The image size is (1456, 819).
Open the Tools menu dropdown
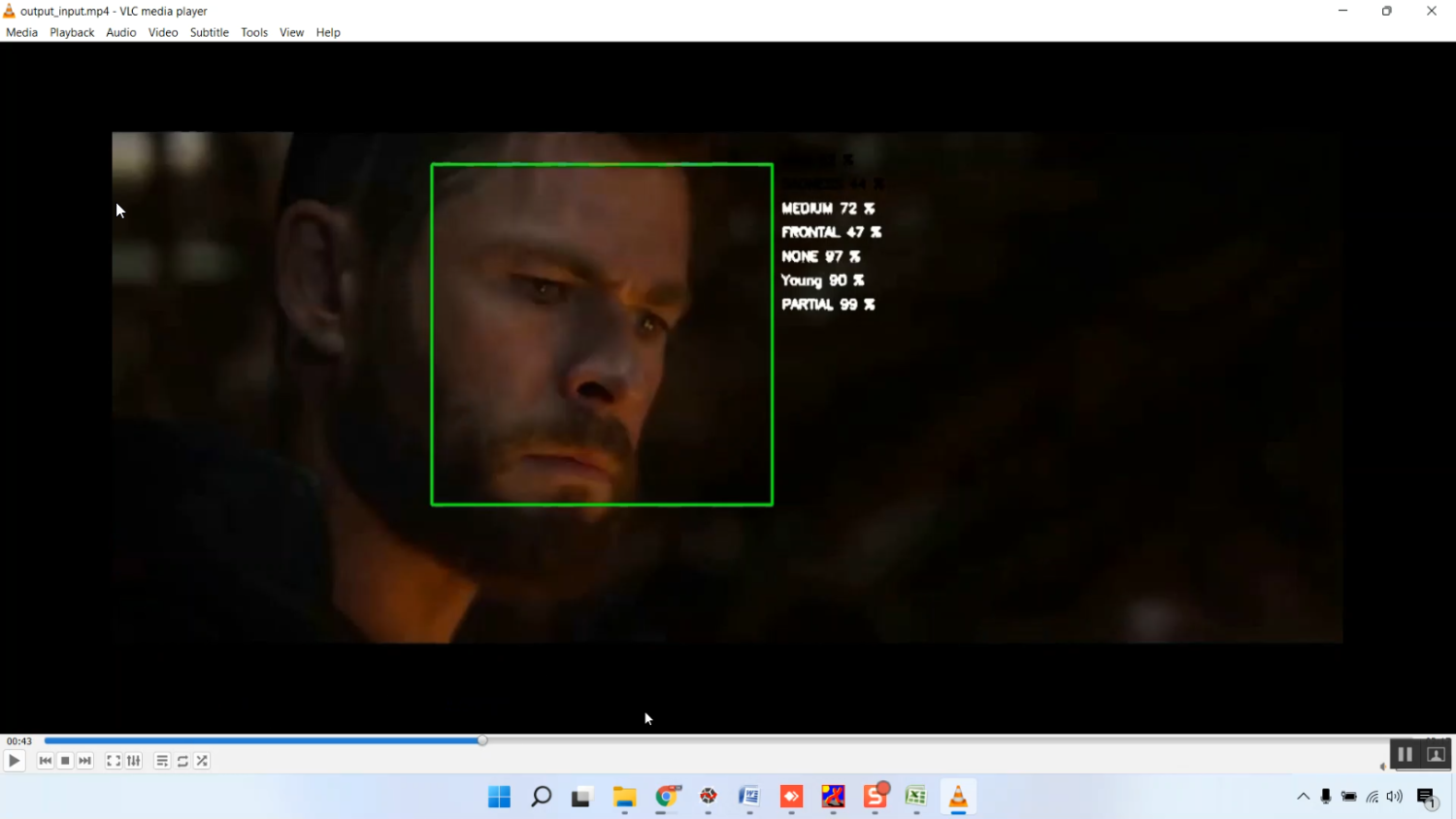[x=254, y=33]
